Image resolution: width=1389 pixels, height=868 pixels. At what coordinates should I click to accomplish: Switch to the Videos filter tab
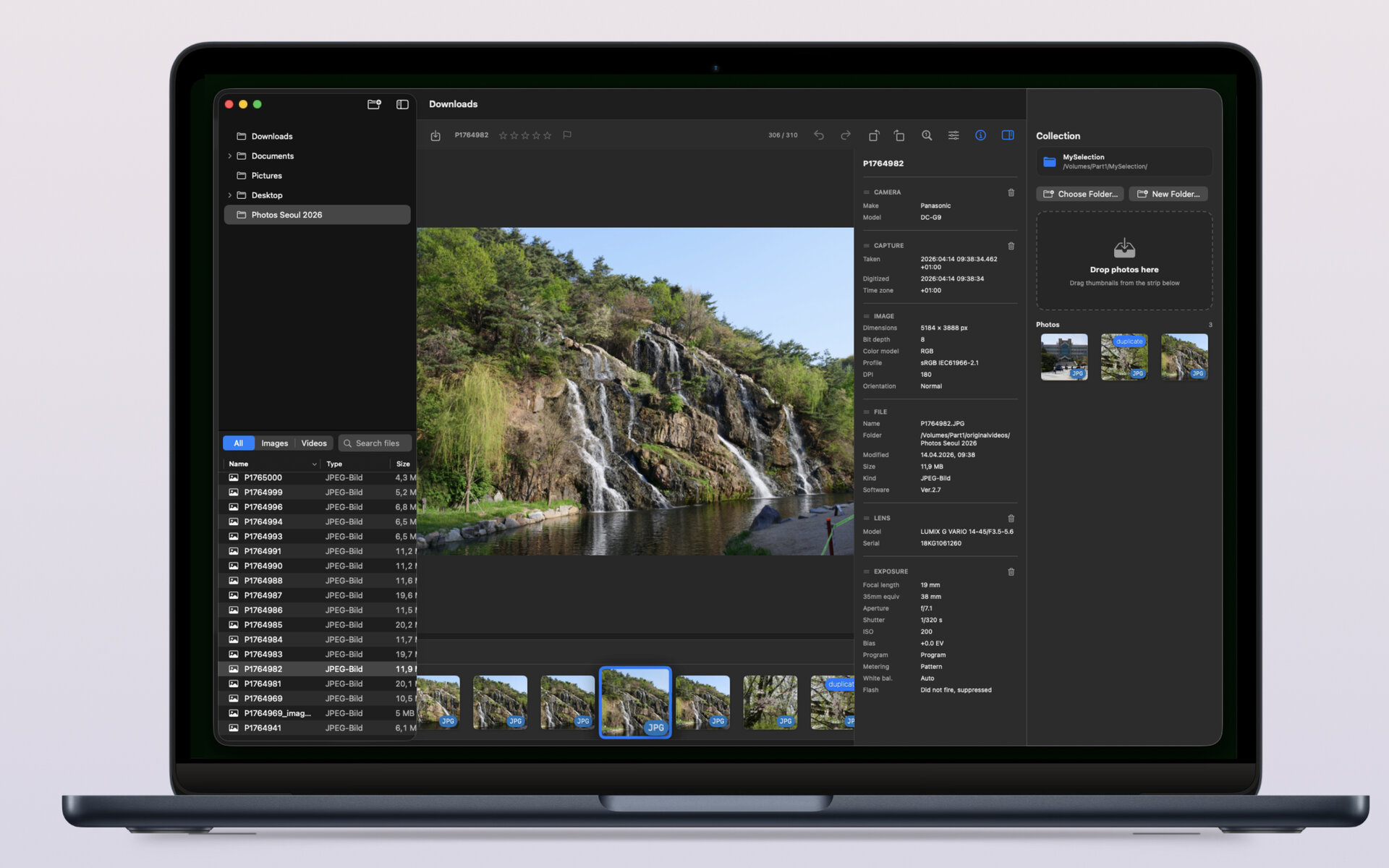point(314,443)
